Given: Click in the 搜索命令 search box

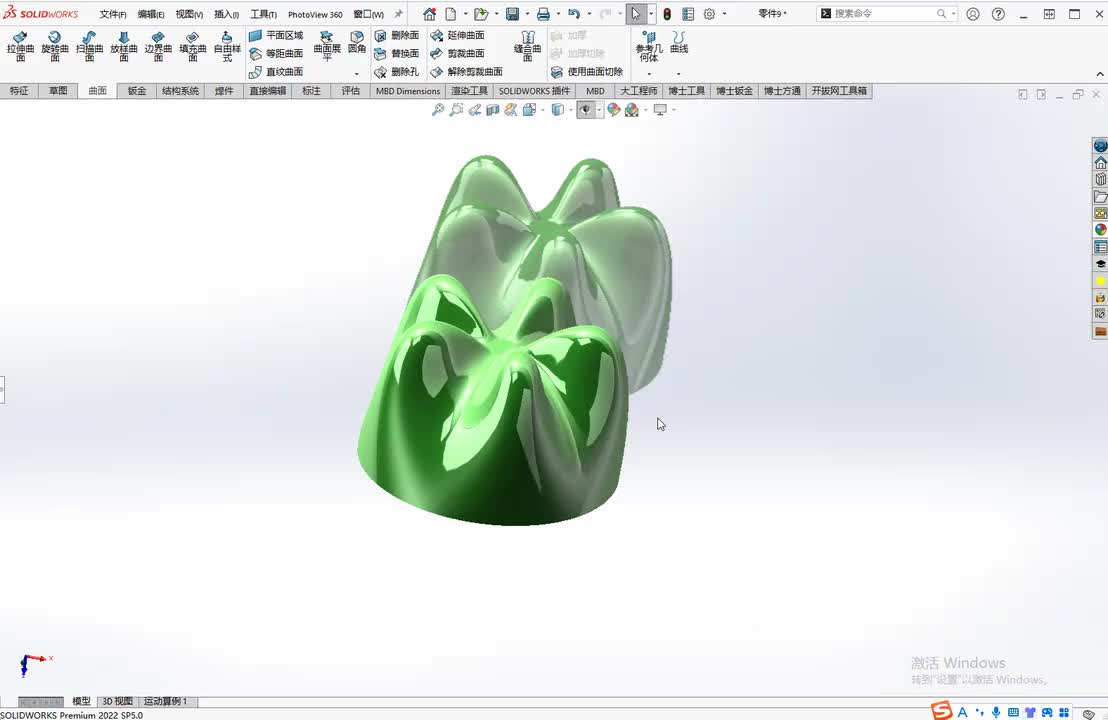Looking at the screenshot, I should 887,13.
